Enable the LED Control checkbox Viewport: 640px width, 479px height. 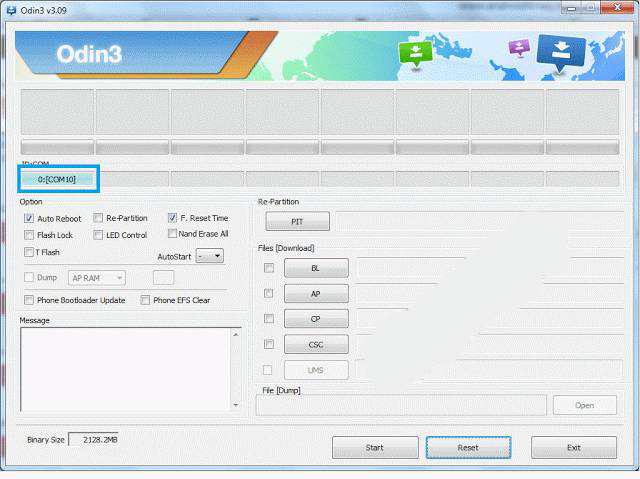(x=98, y=235)
